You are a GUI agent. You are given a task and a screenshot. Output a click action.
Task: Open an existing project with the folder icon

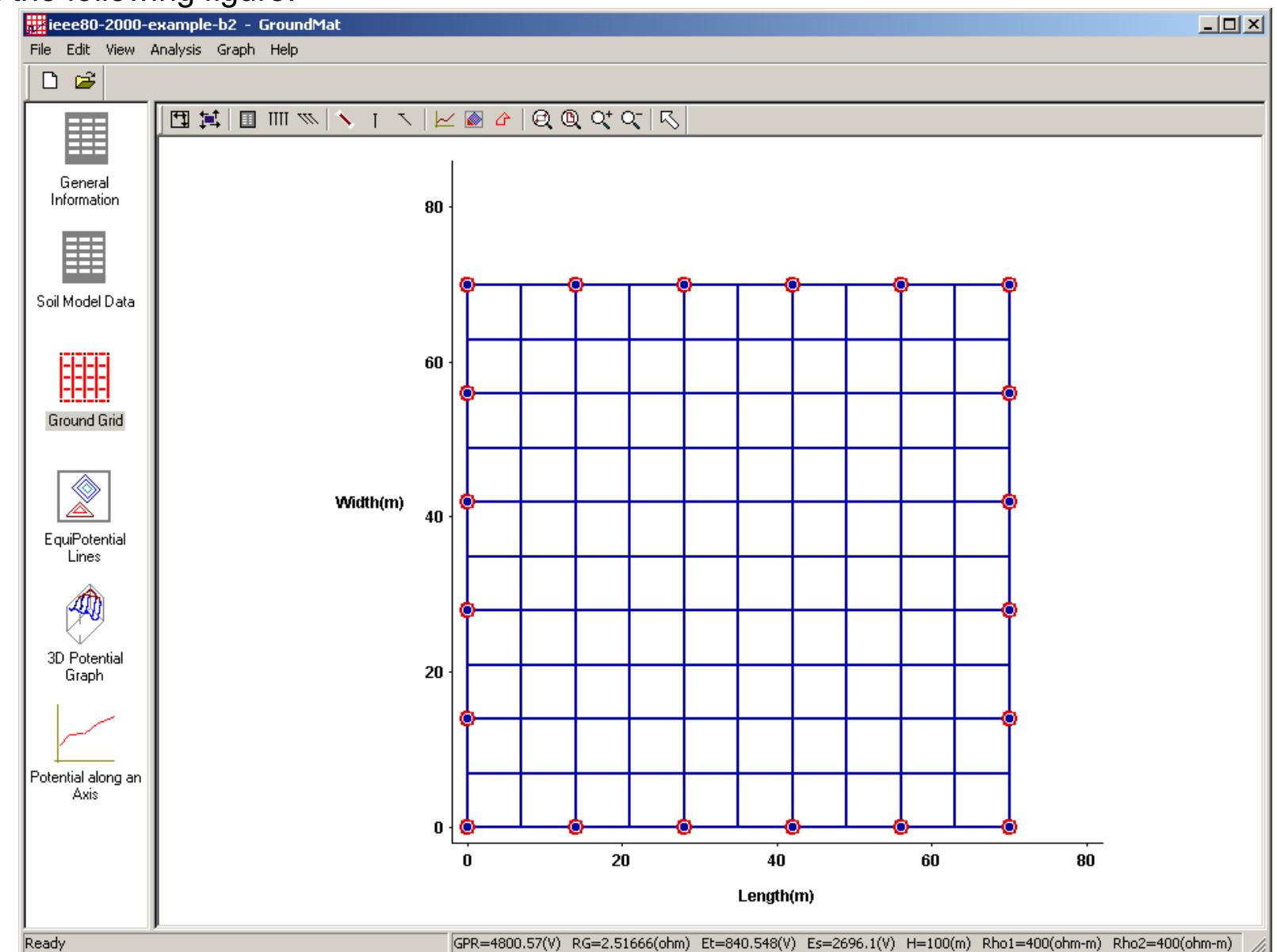click(84, 82)
